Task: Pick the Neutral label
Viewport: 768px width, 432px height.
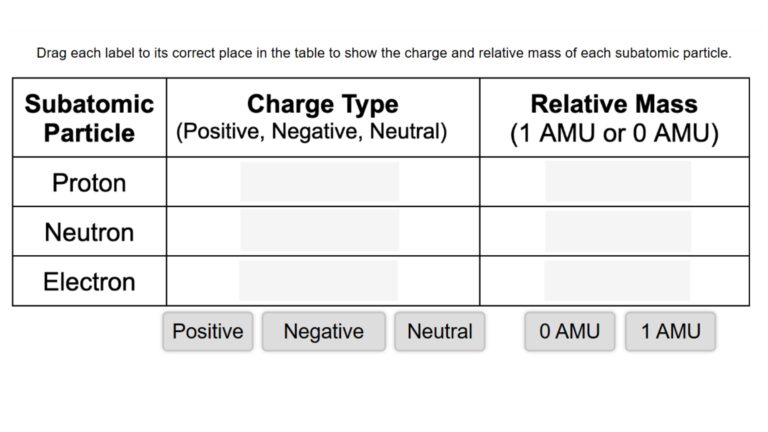Action: tap(439, 332)
